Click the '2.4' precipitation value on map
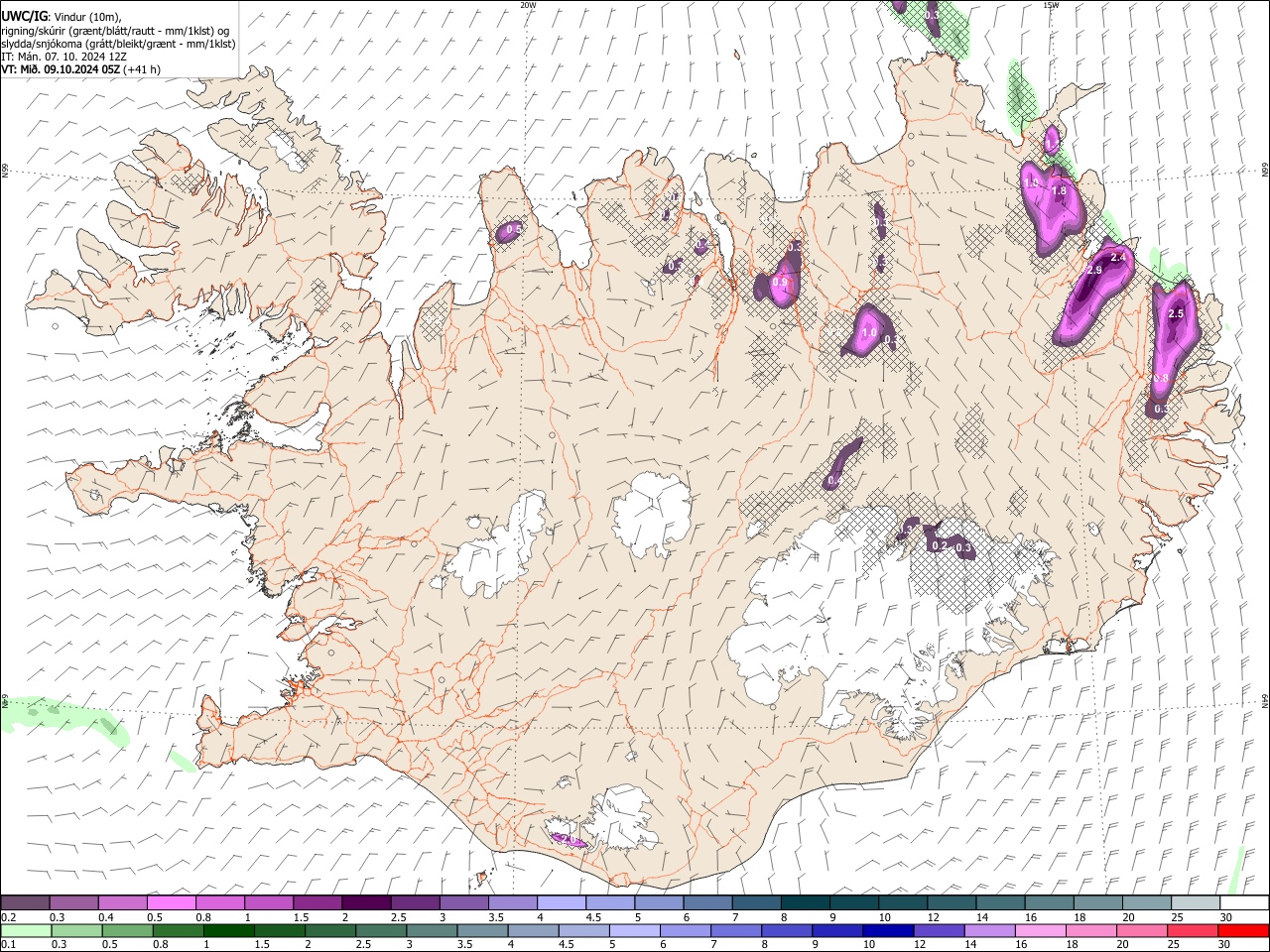 (1119, 257)
